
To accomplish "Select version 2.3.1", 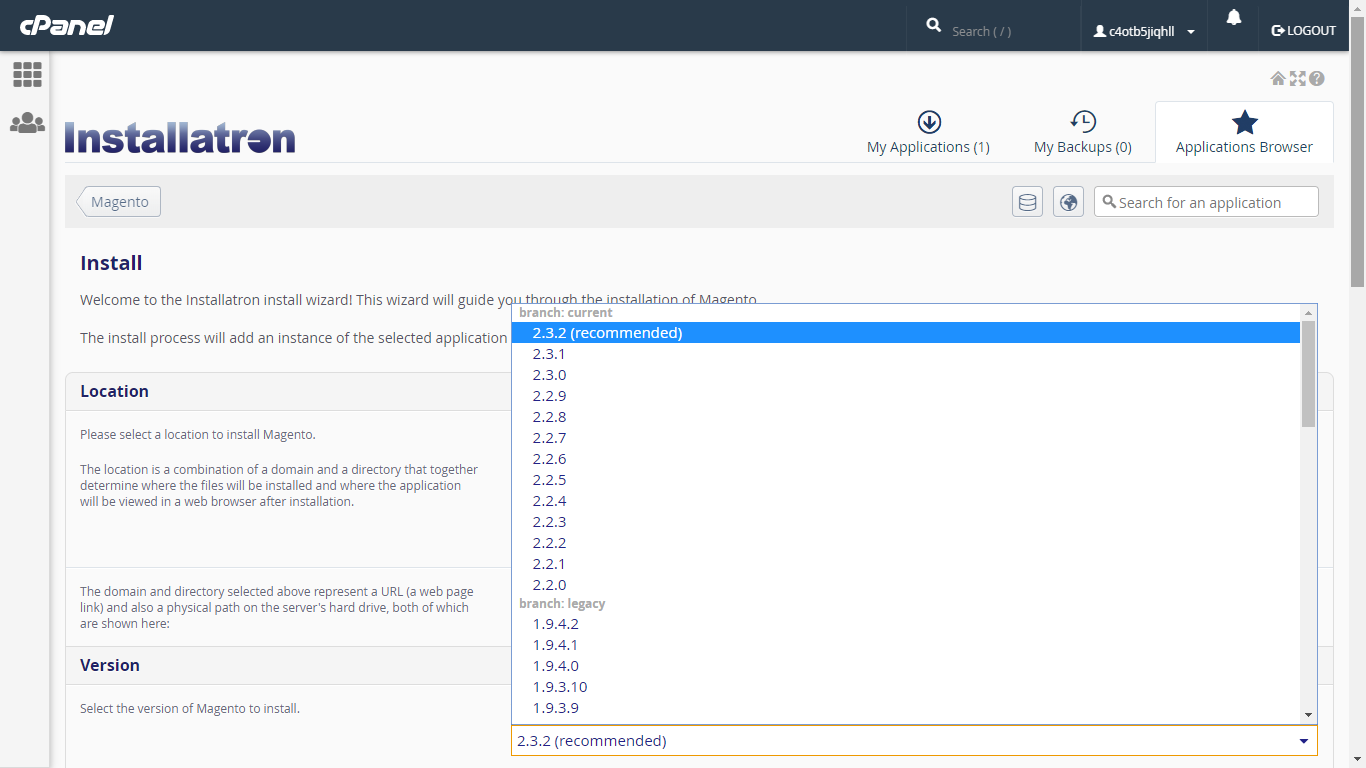I will pyautogui.click(x=906, y=354).
